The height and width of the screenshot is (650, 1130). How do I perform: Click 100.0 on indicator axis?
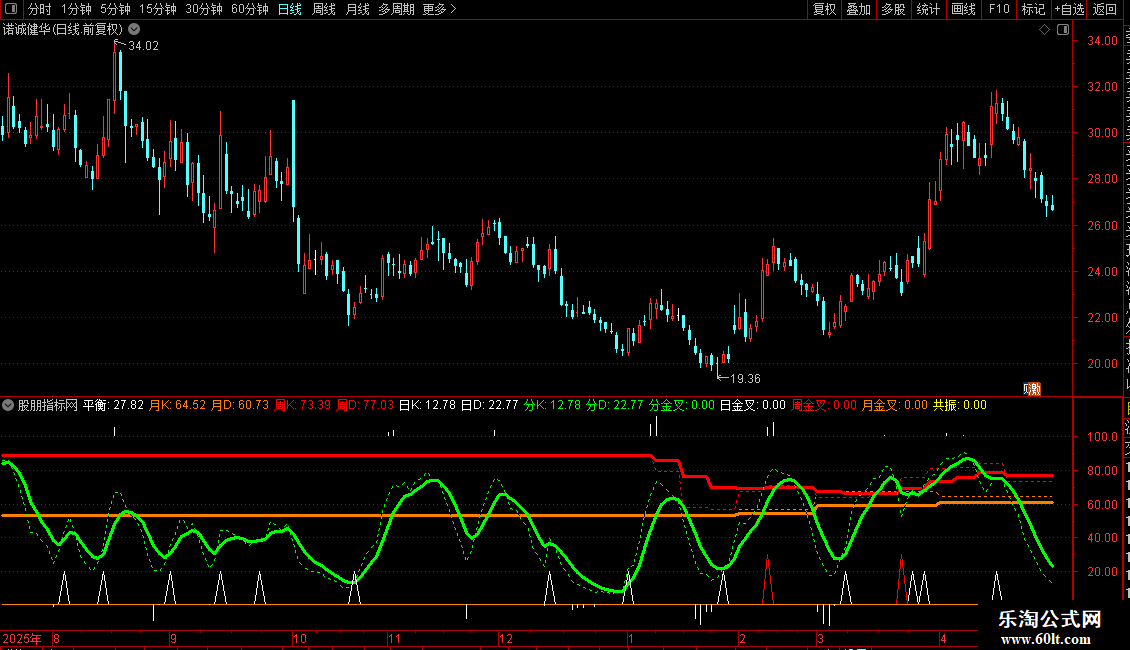1102,437
